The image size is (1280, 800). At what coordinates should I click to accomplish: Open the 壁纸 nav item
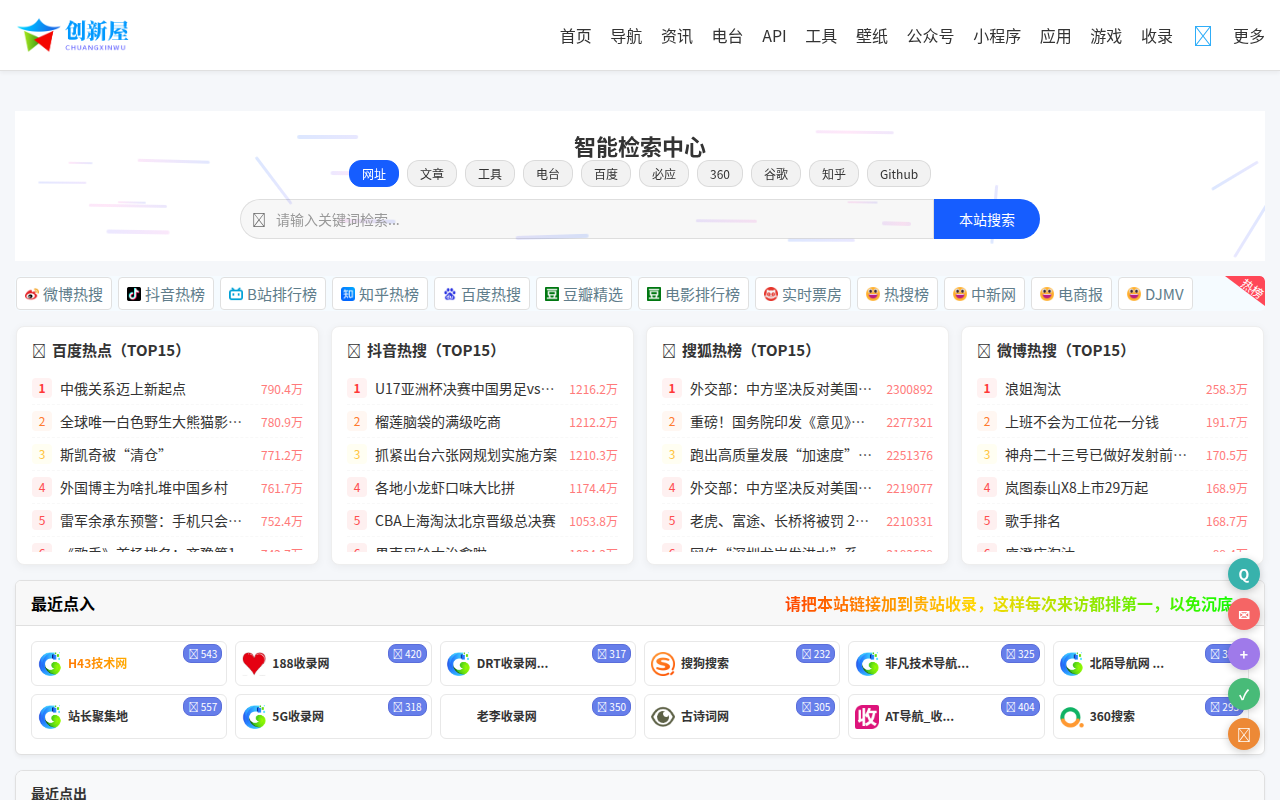coord(872,36)
